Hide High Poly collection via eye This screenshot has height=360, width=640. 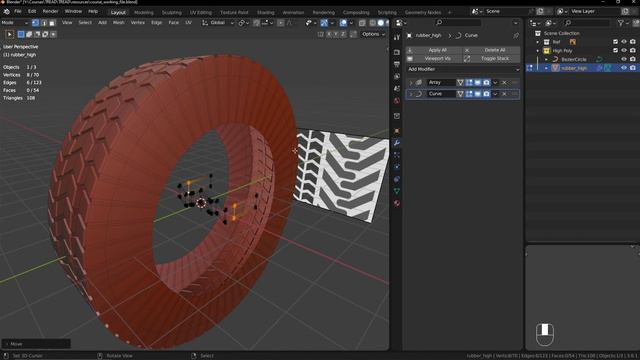(624, 51)
